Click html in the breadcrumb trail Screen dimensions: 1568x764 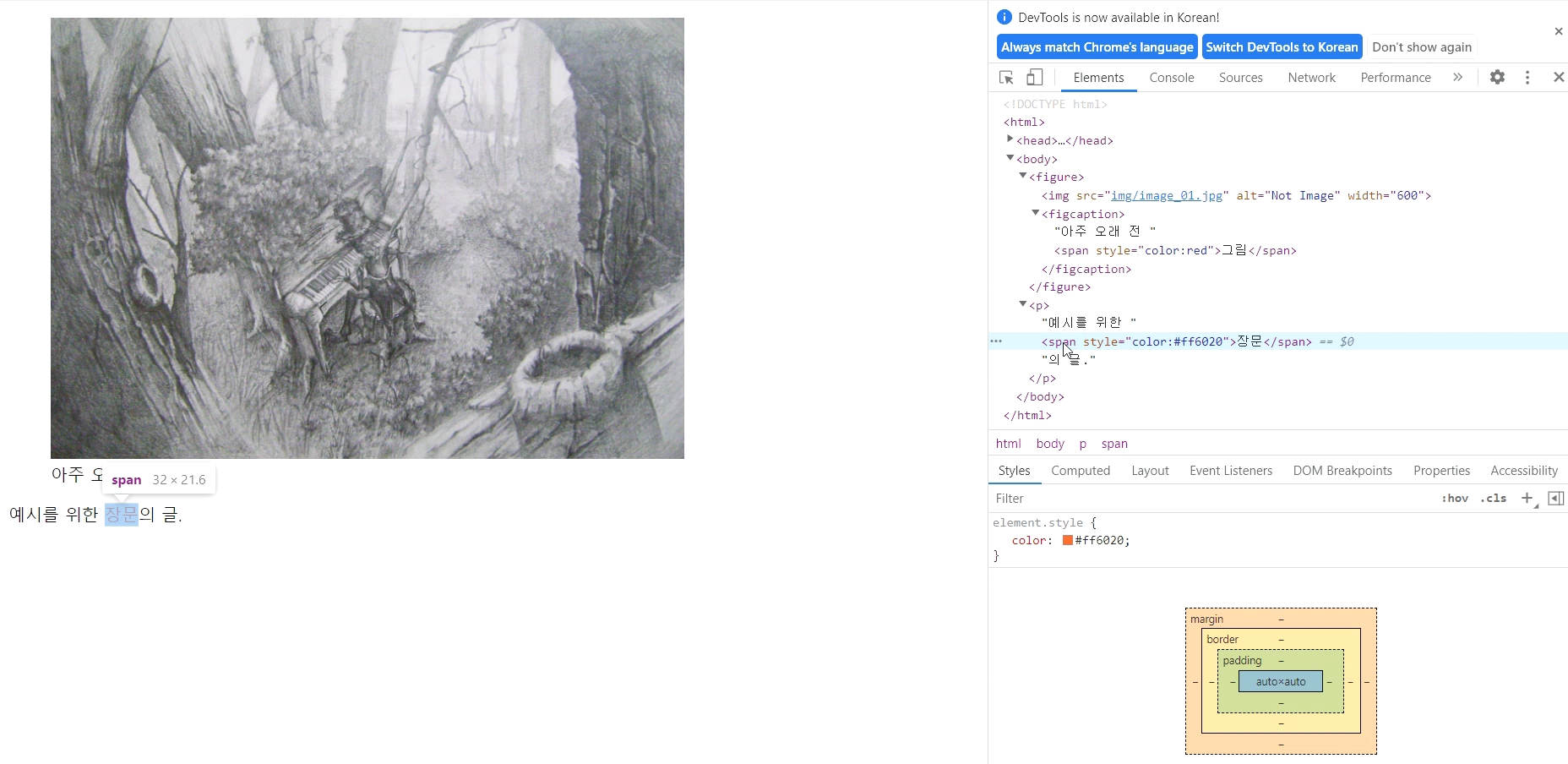coord(1008,444)
